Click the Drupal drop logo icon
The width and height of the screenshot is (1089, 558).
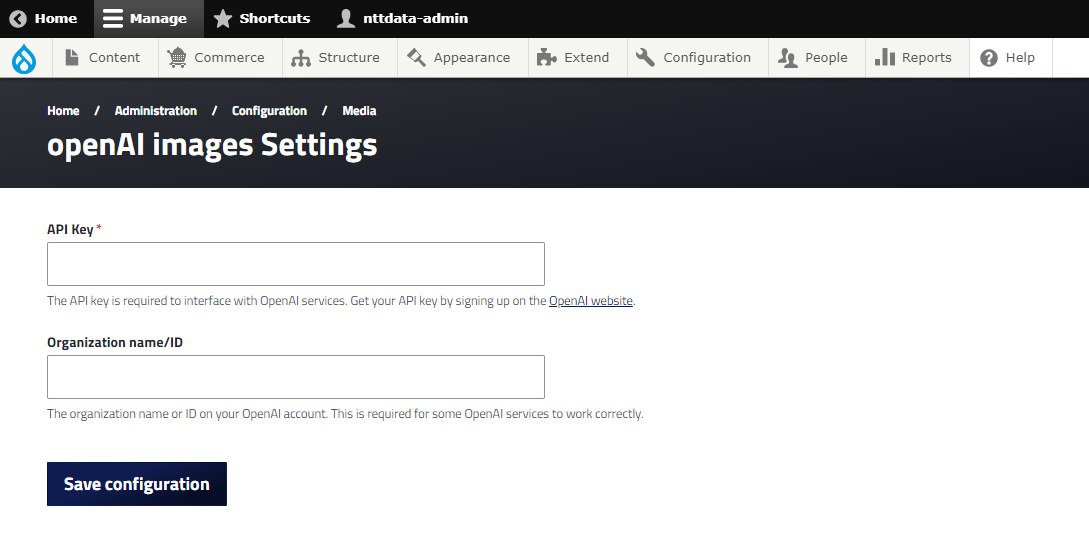click(x=24, y=58)
